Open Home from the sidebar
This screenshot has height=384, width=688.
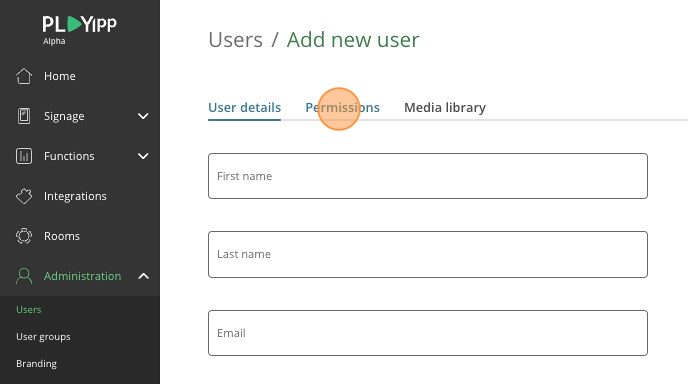(x=60, y=76)
